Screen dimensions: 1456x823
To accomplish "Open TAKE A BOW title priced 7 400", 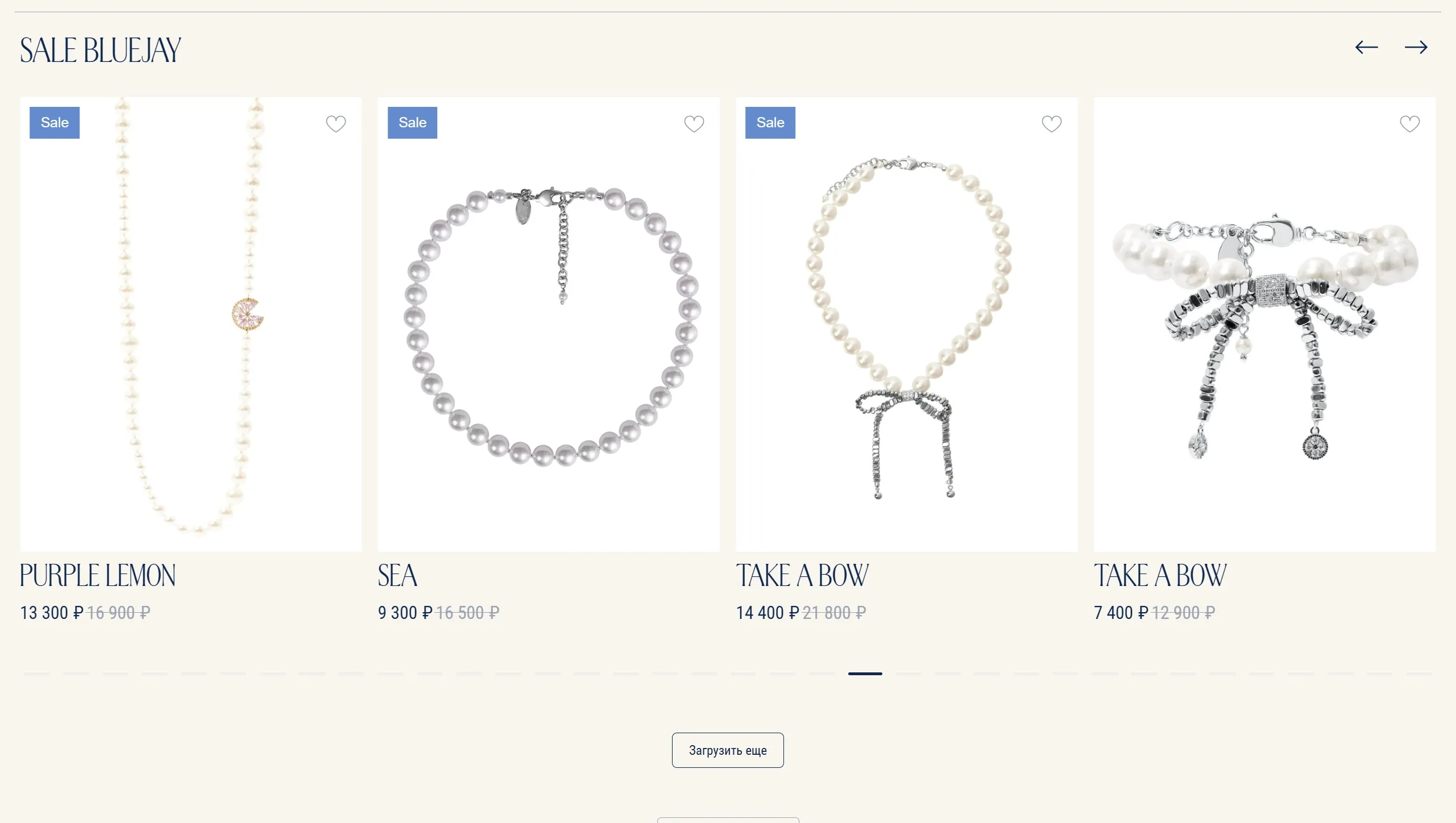I will 1160,575.
